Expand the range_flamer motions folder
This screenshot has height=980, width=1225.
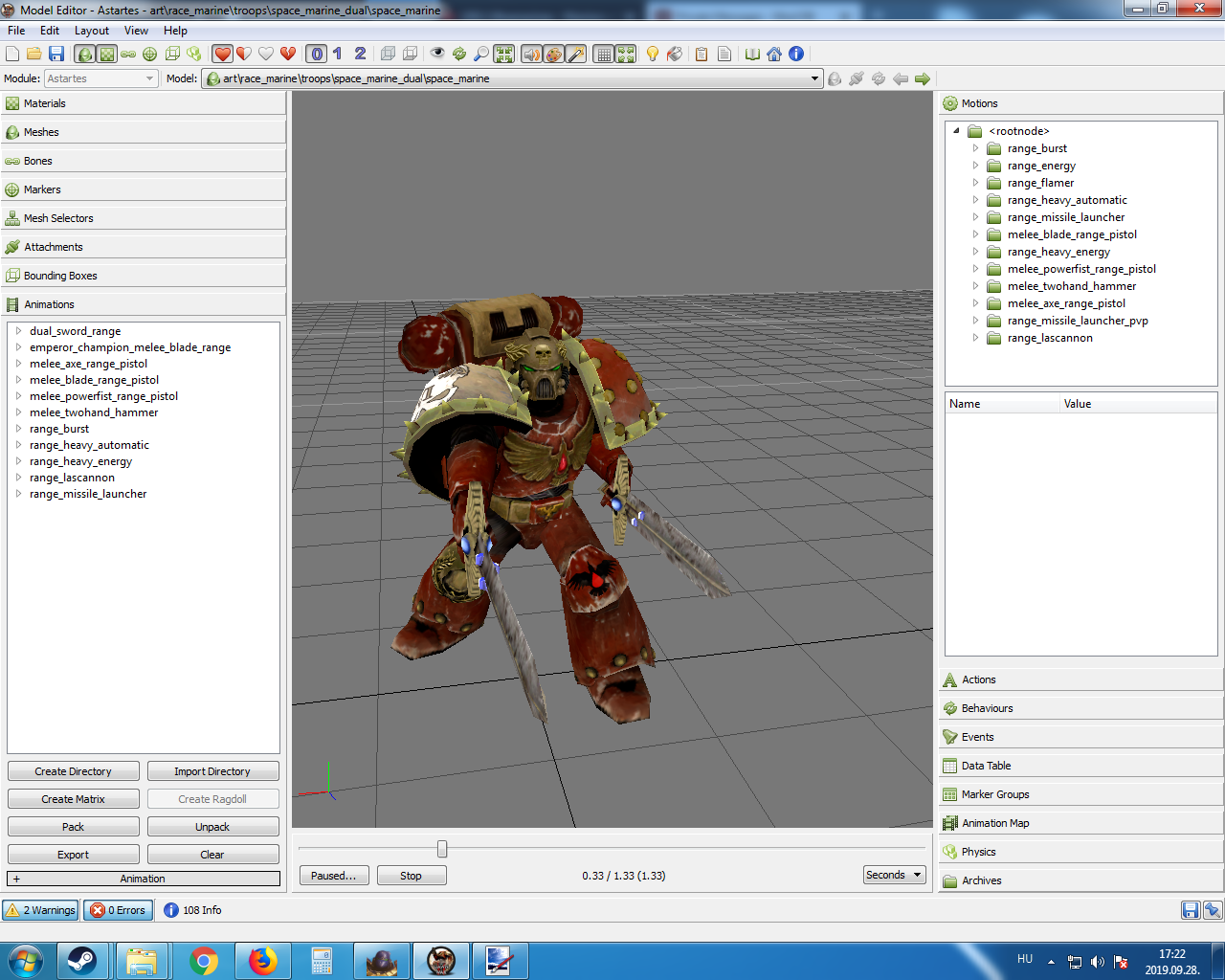975,183
